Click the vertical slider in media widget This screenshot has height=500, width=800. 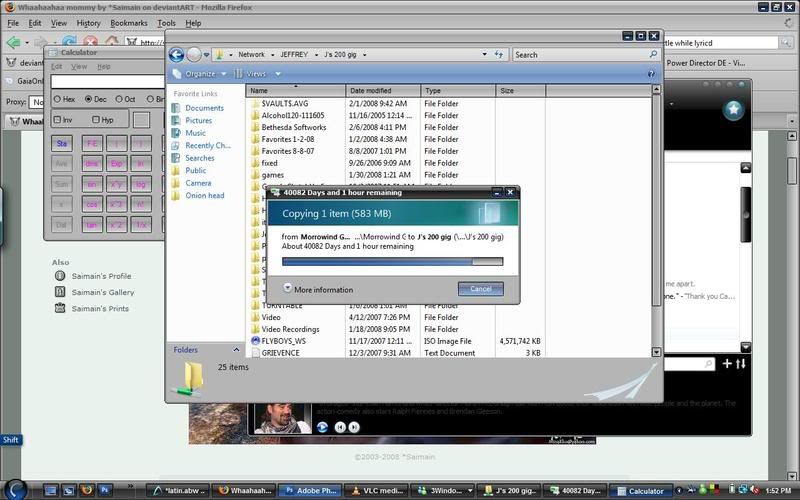coord(745,214)
